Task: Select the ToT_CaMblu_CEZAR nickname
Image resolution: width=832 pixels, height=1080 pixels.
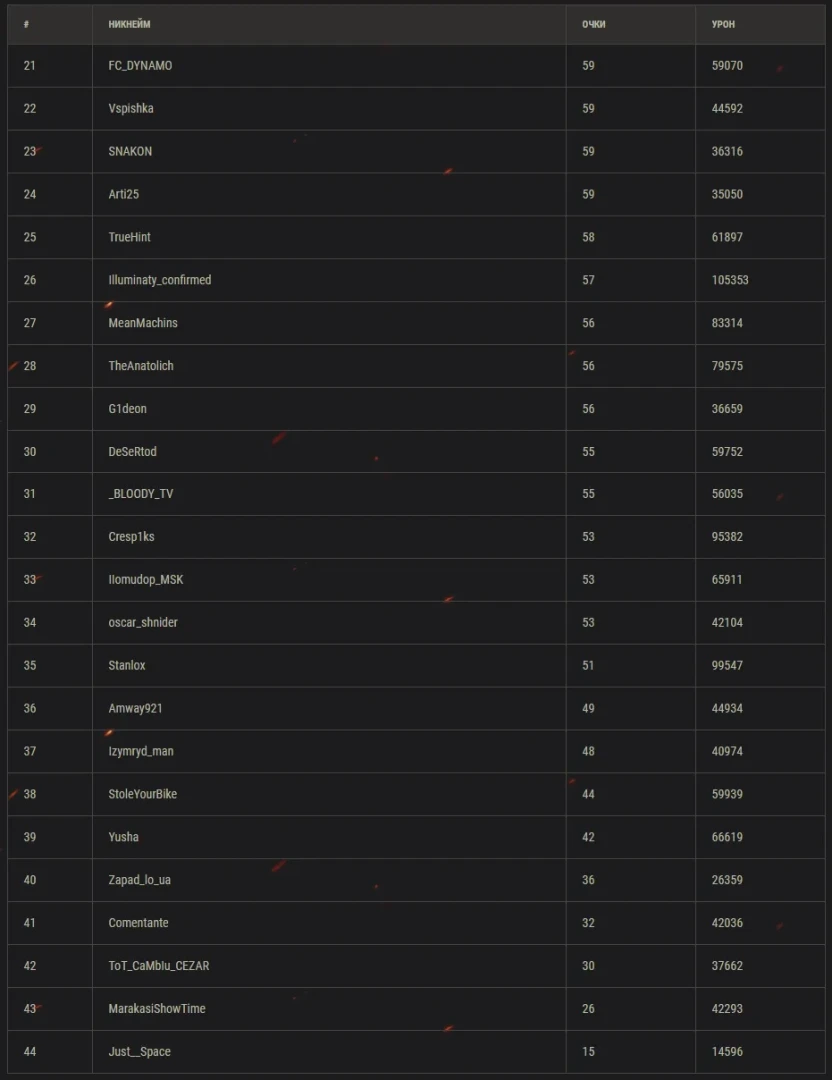Action: coord(159,966)
